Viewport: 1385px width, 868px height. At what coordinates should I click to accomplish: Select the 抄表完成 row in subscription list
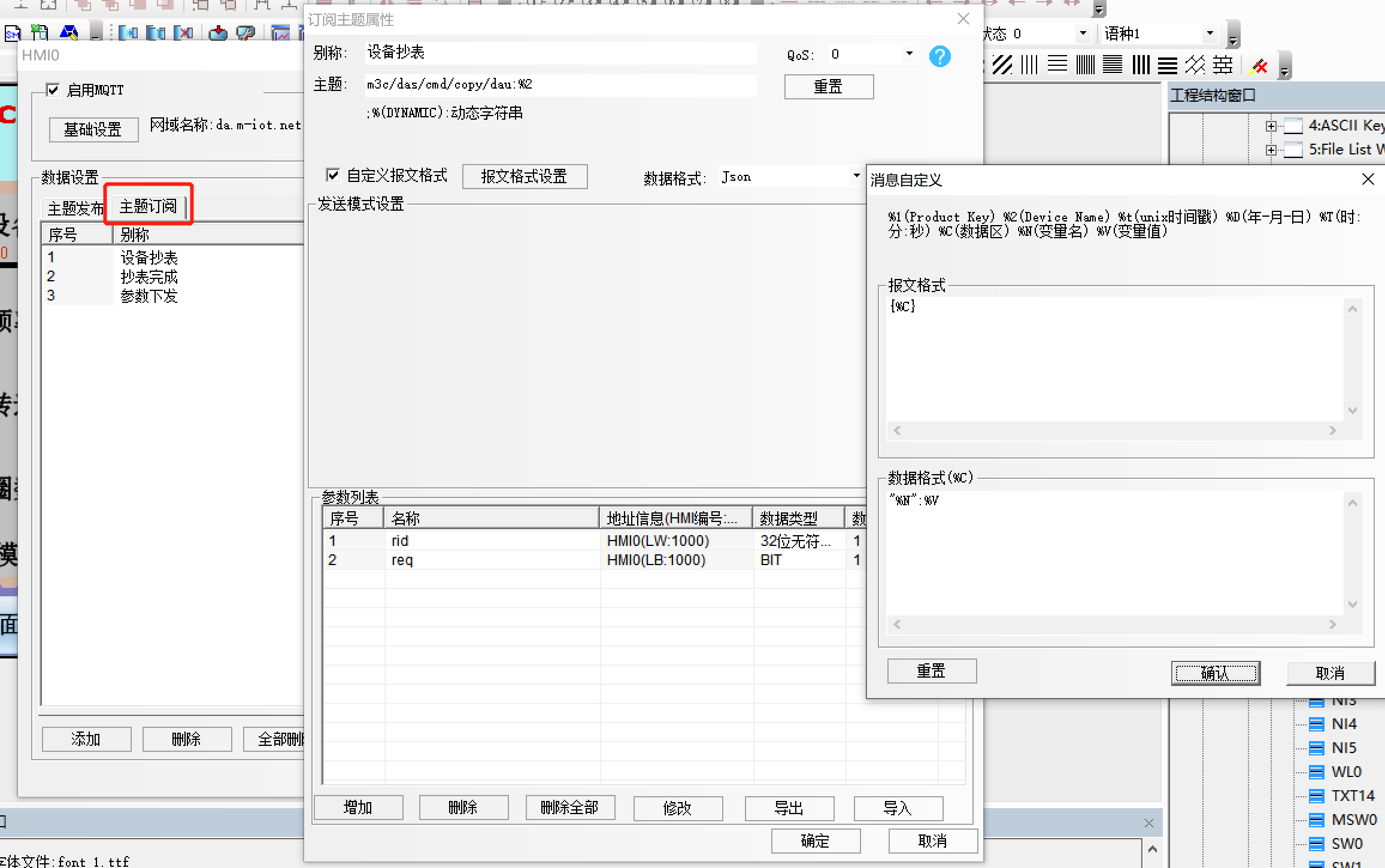174,277
